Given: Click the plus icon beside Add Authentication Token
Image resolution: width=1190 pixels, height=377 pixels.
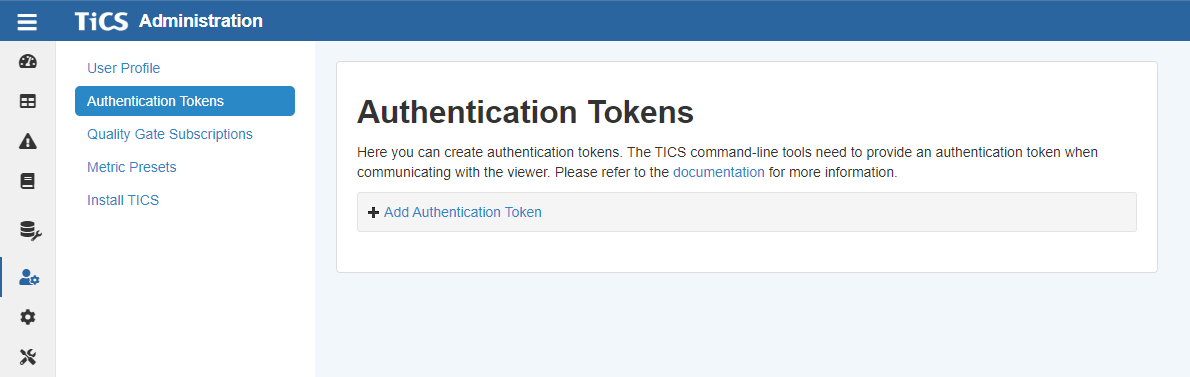Looking at the screenshot, I should pos(373,212).
